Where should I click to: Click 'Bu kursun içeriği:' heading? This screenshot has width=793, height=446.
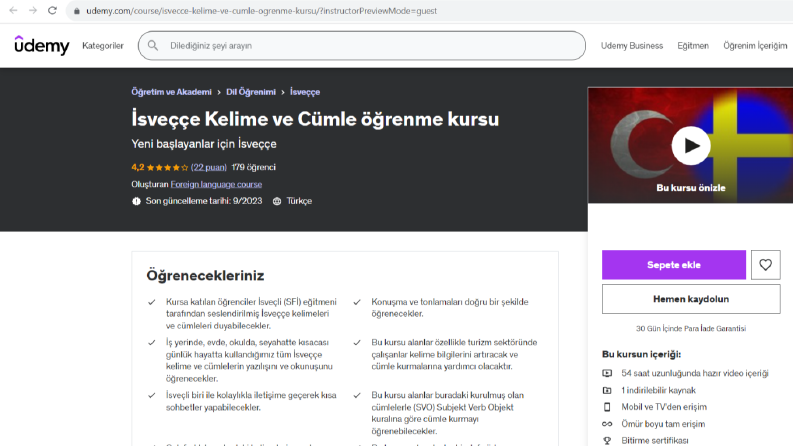(641, 354)
